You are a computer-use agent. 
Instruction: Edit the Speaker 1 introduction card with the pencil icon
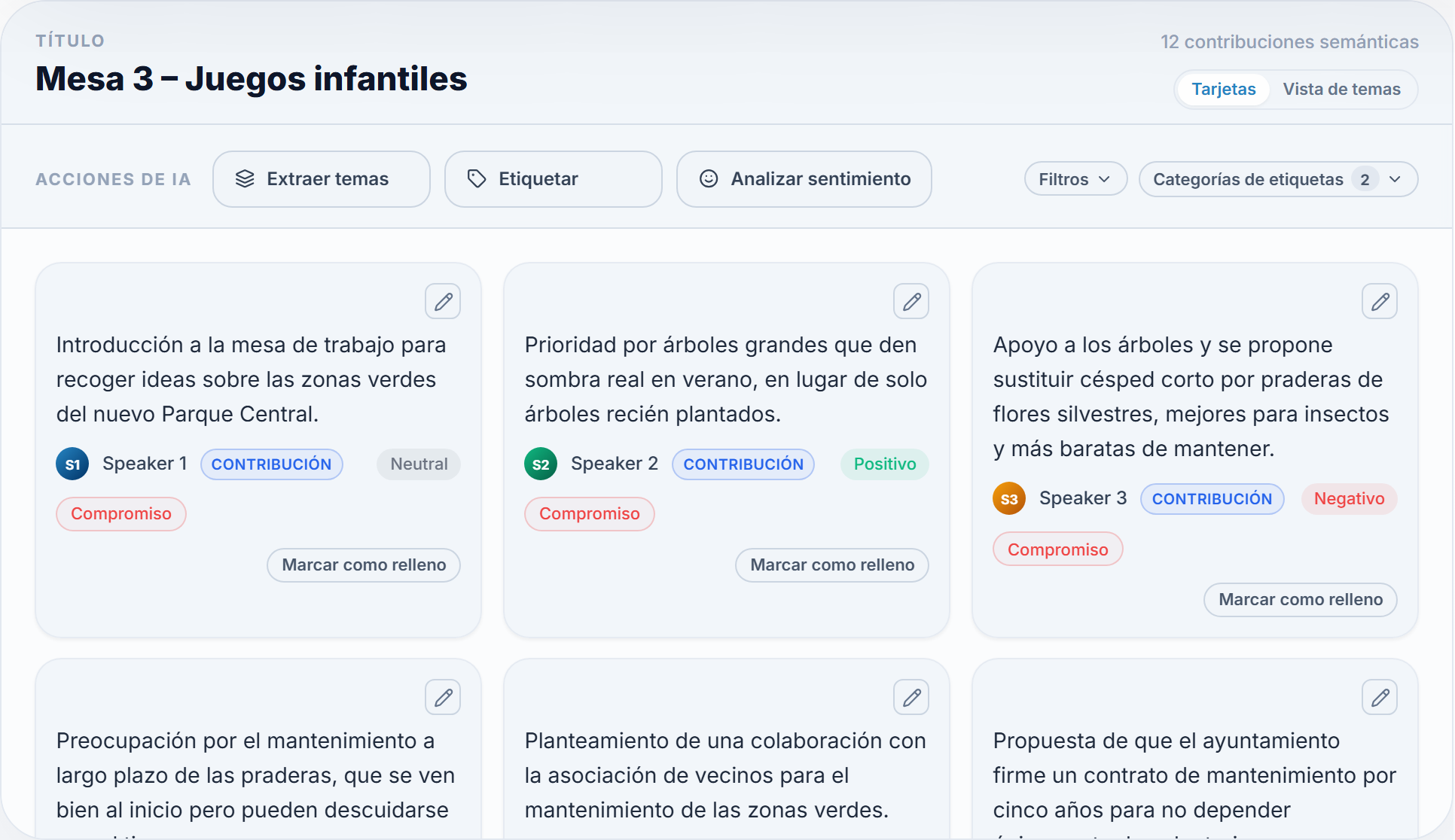click(x=443, y=302)
